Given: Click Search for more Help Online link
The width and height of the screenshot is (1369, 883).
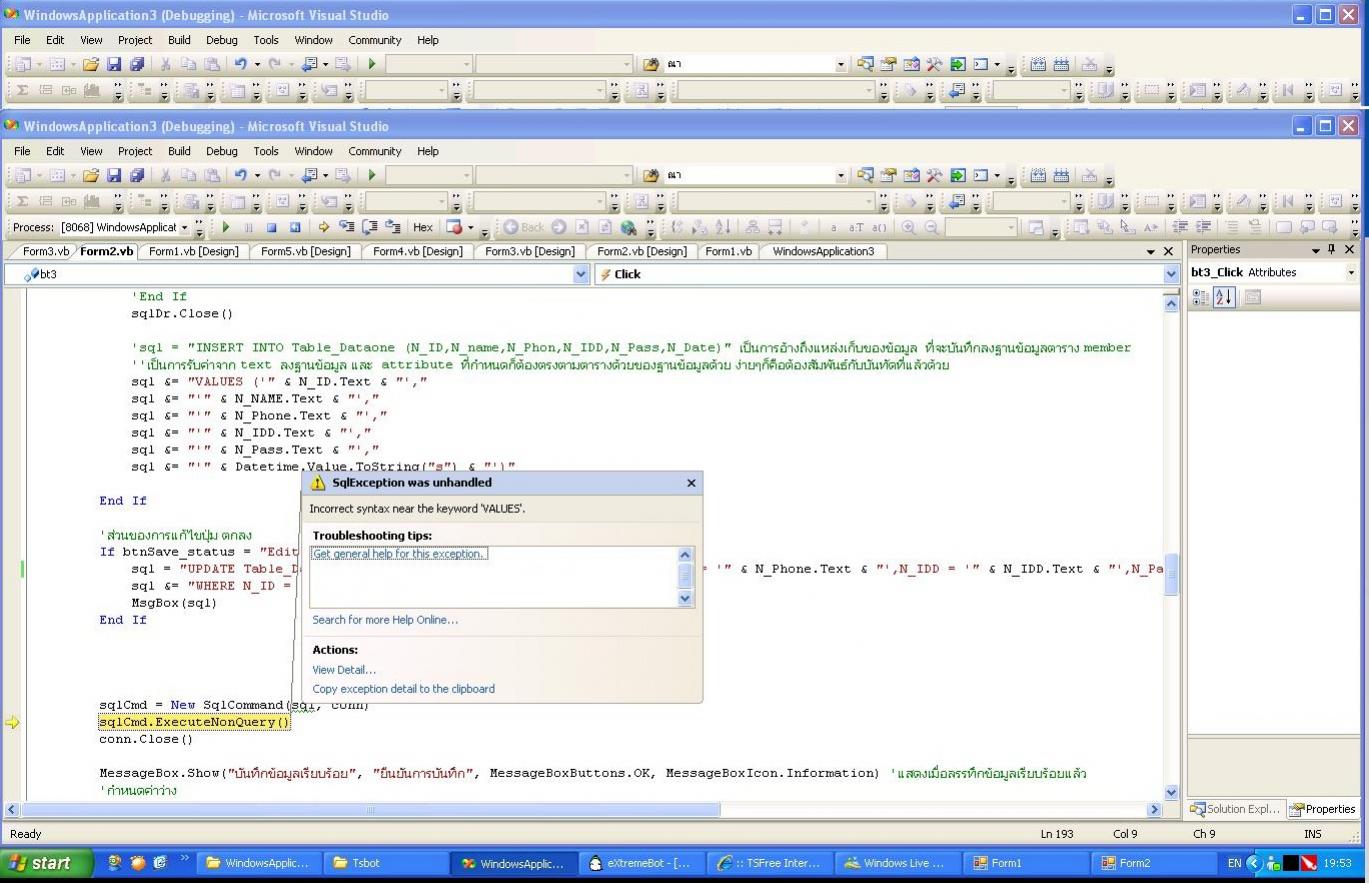Looking at the screenshot, I should click(385, 620).
